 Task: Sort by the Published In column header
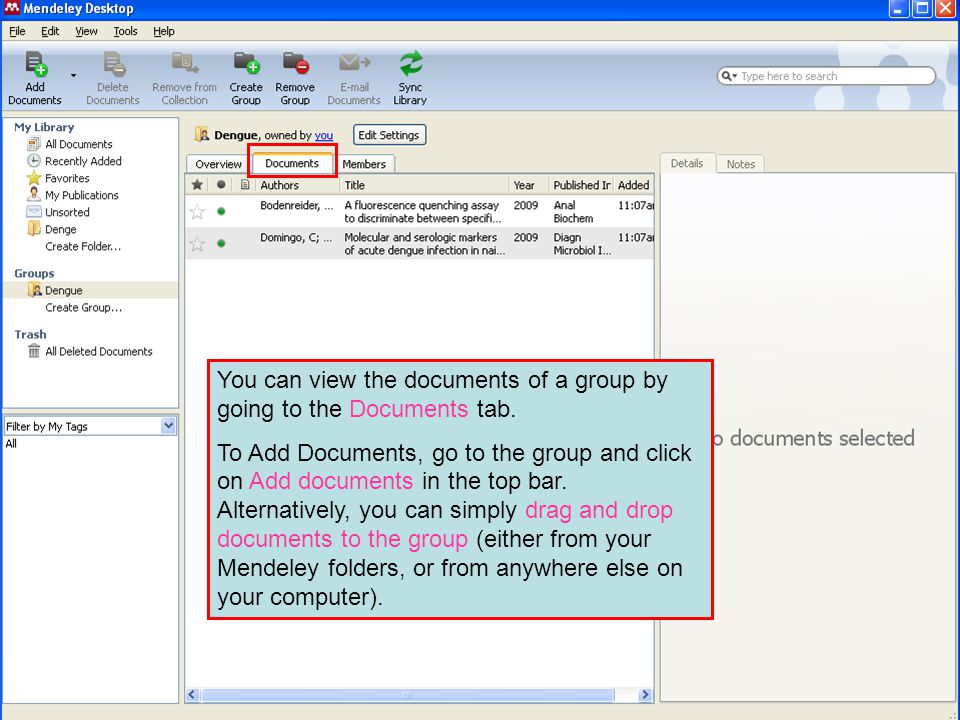point(582,185)
